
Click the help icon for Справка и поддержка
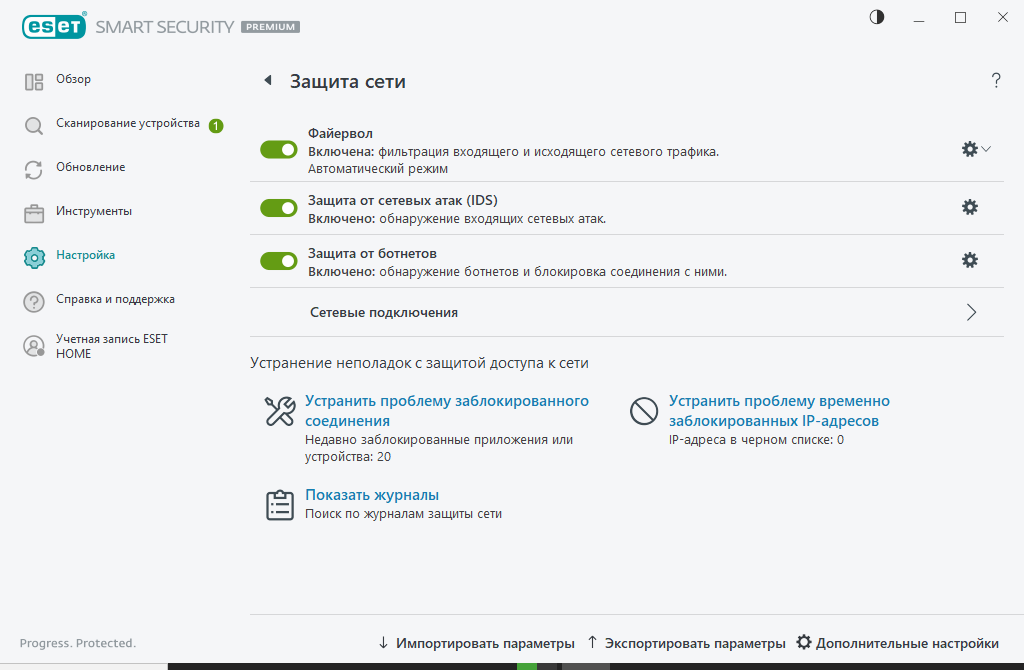pos(34,302)
